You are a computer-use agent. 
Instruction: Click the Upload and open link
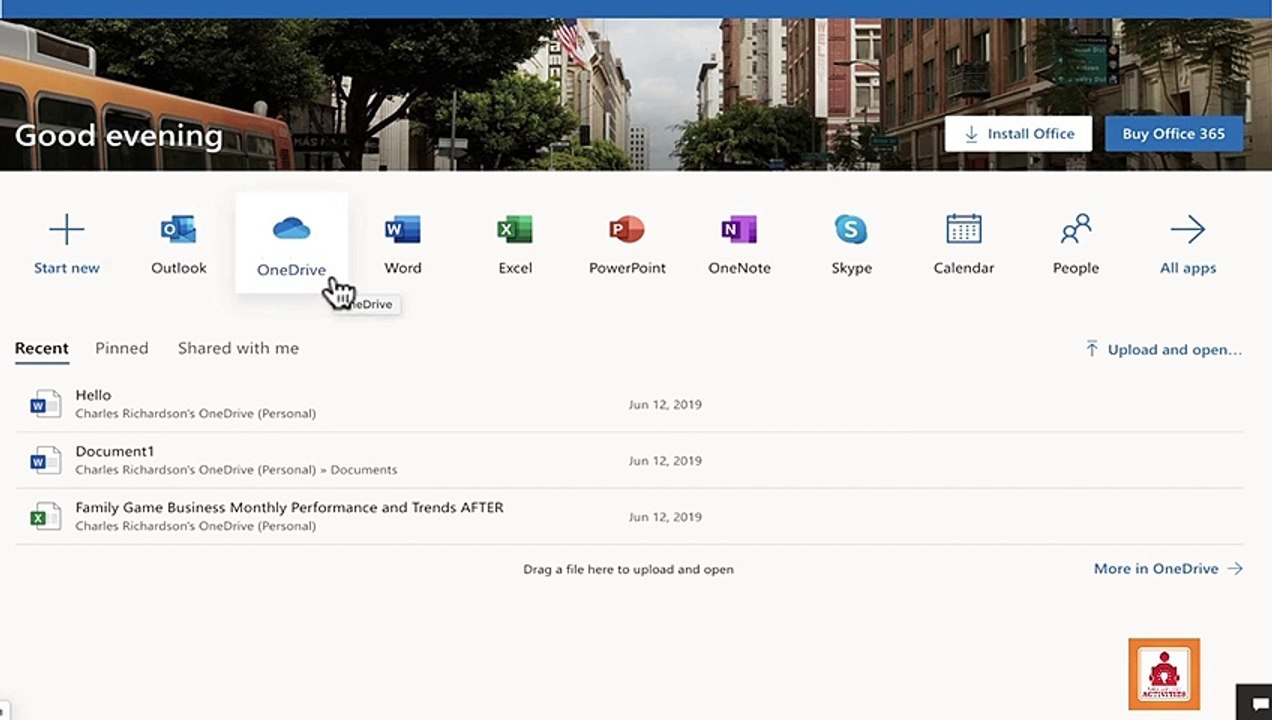[x=1164, y=349]
